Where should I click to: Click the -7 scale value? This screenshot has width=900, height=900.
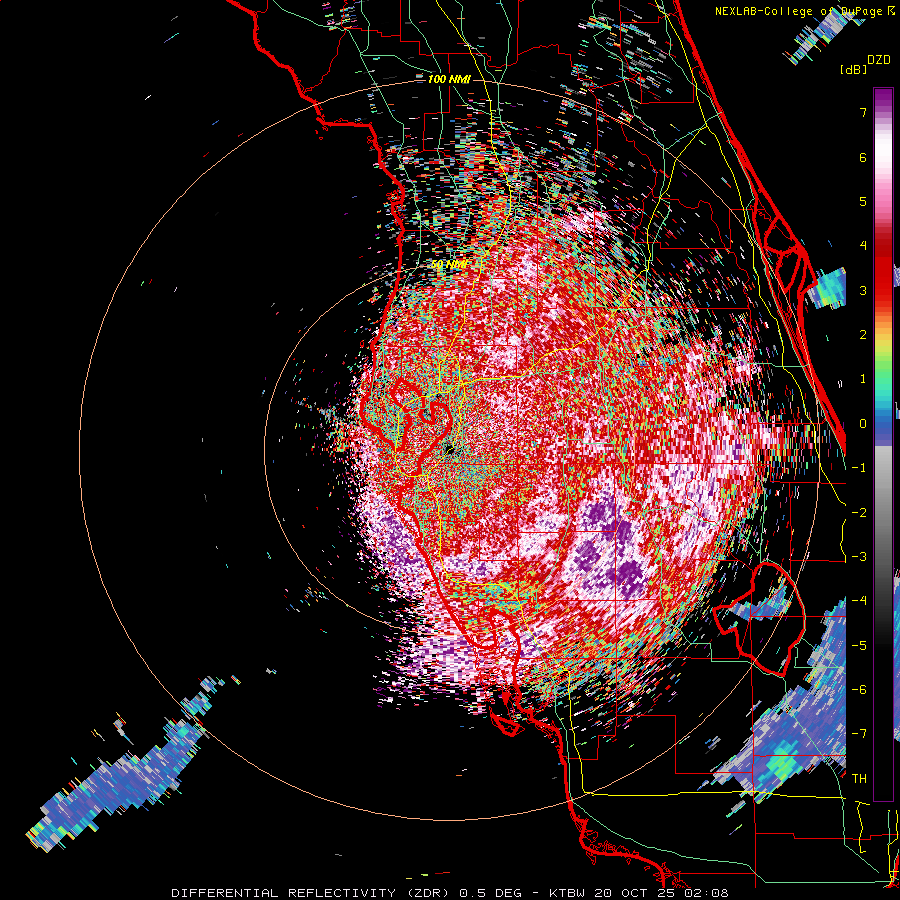(859, 734)
